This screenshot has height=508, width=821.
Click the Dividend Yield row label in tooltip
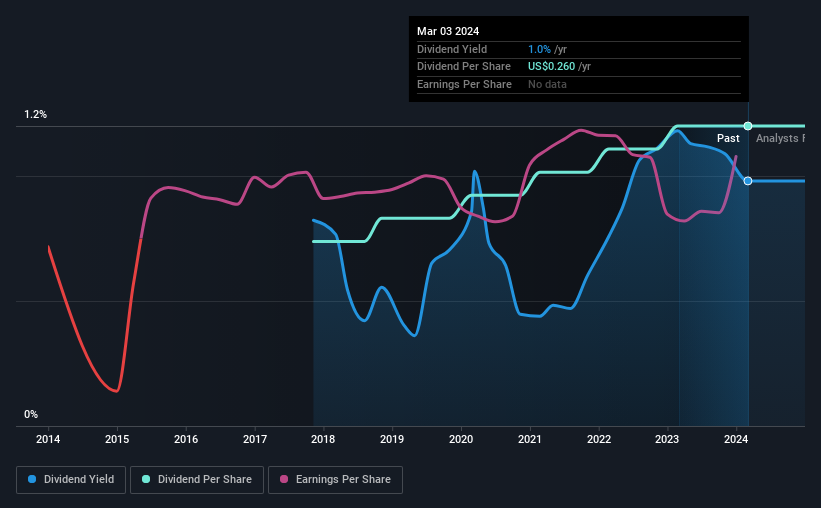[x=452, y=49]
